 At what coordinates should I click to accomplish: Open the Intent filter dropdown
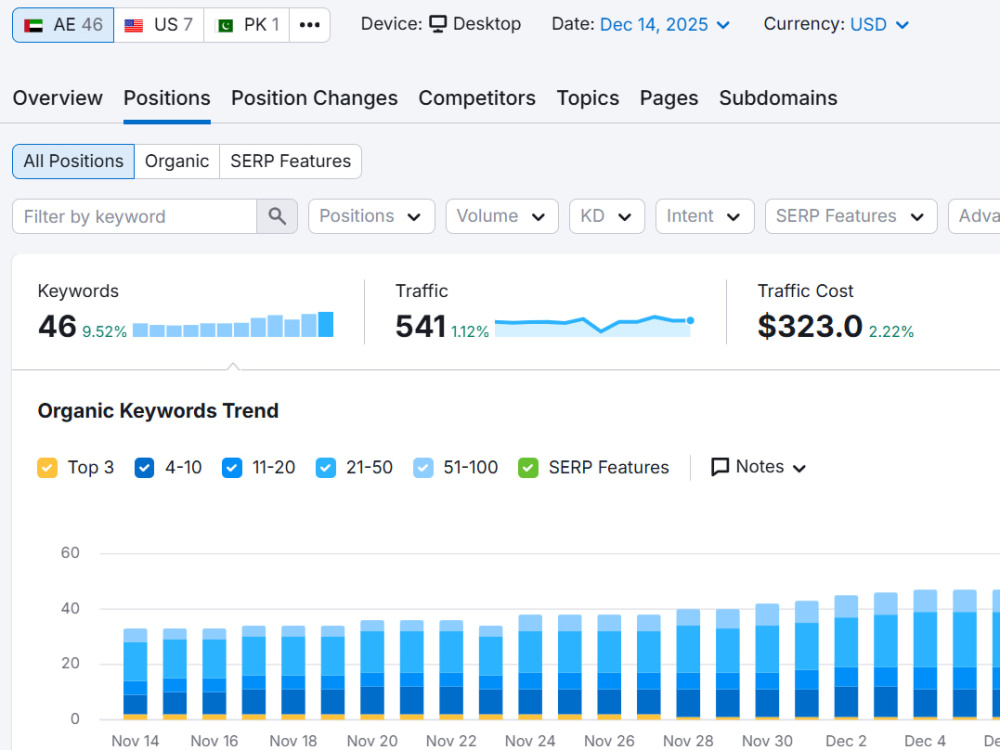point(705,216)
